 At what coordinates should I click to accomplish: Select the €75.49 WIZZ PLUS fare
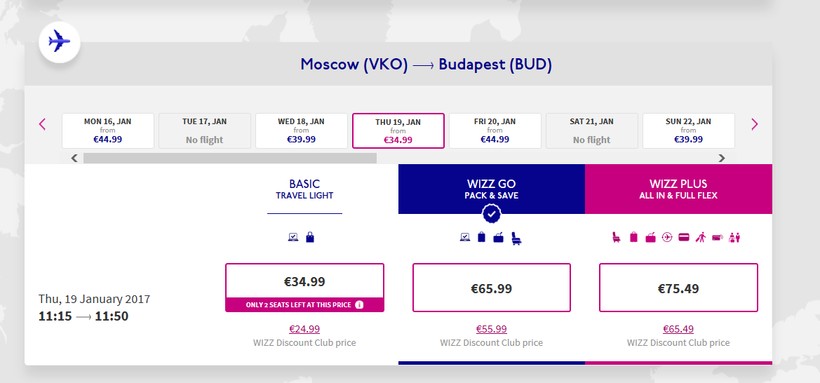coord(678,287)
